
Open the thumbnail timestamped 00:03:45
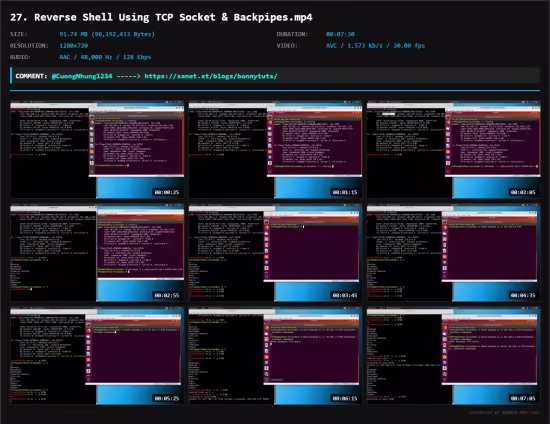(275, 253)
